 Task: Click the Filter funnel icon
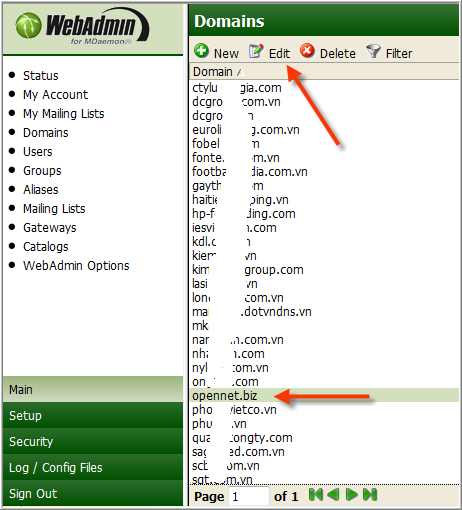tap(373, 51)
